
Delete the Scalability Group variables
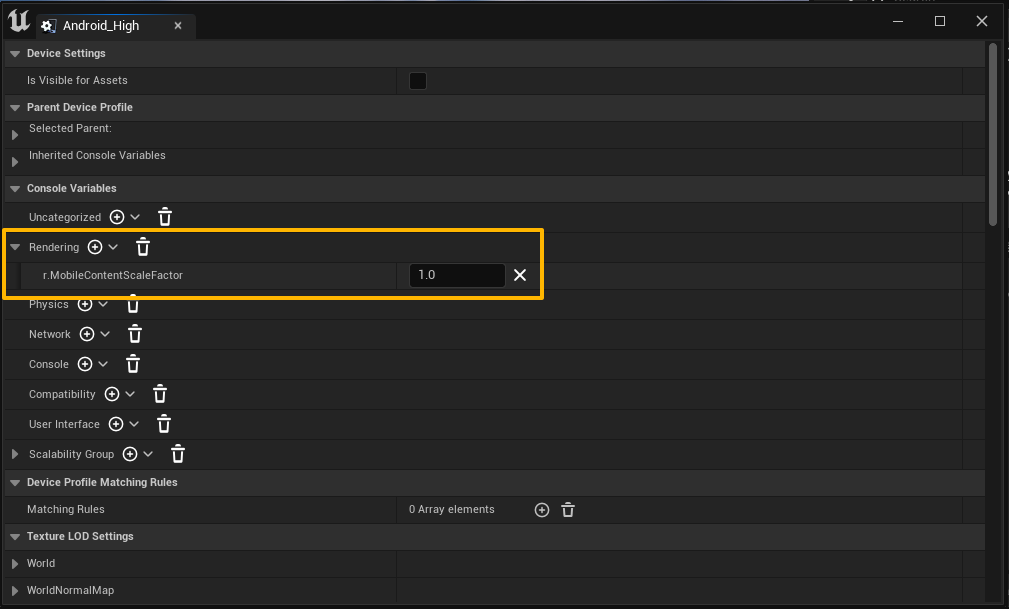pos(178,454)
